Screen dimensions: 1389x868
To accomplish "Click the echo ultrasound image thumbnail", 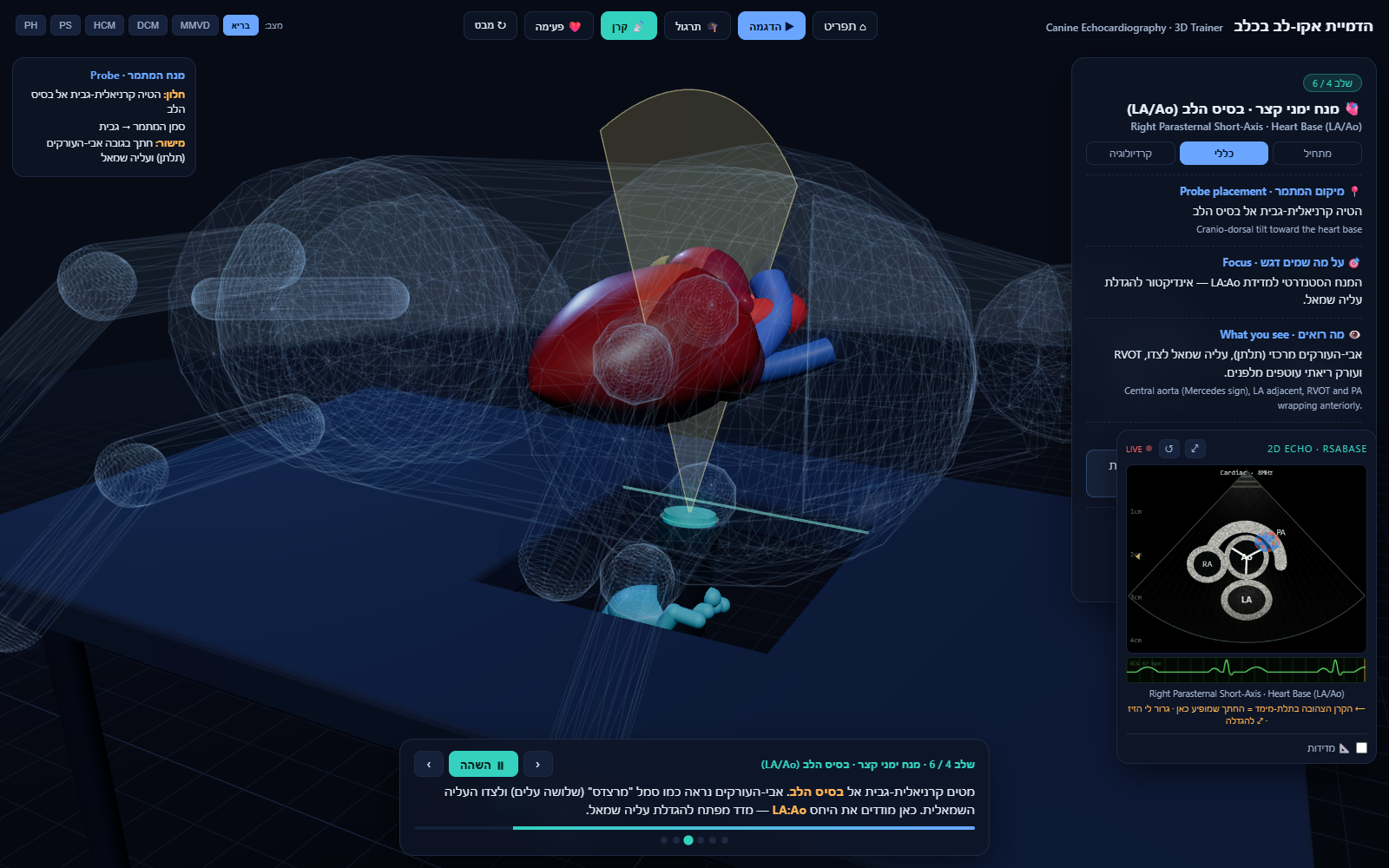I will pos(1246,559).
